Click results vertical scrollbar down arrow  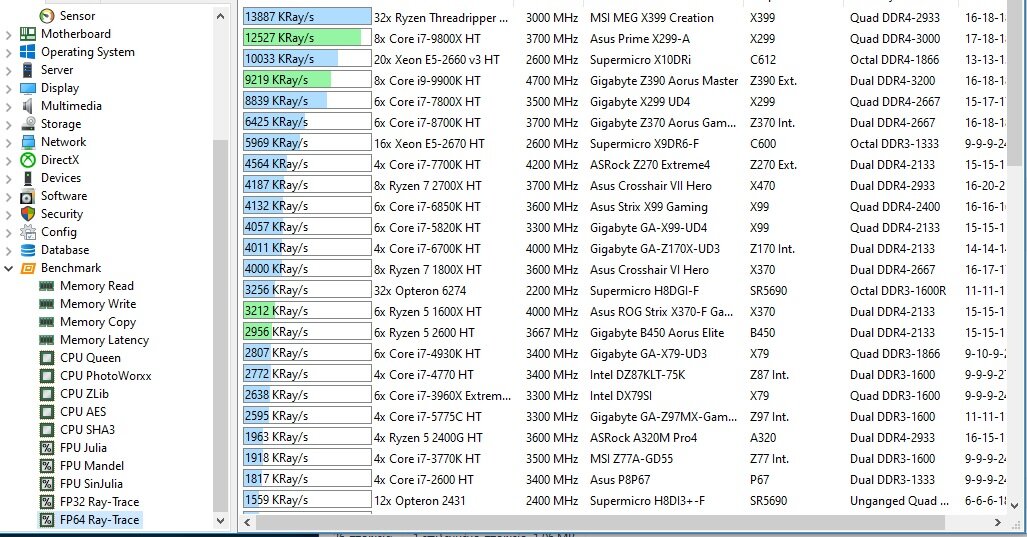1015,506
